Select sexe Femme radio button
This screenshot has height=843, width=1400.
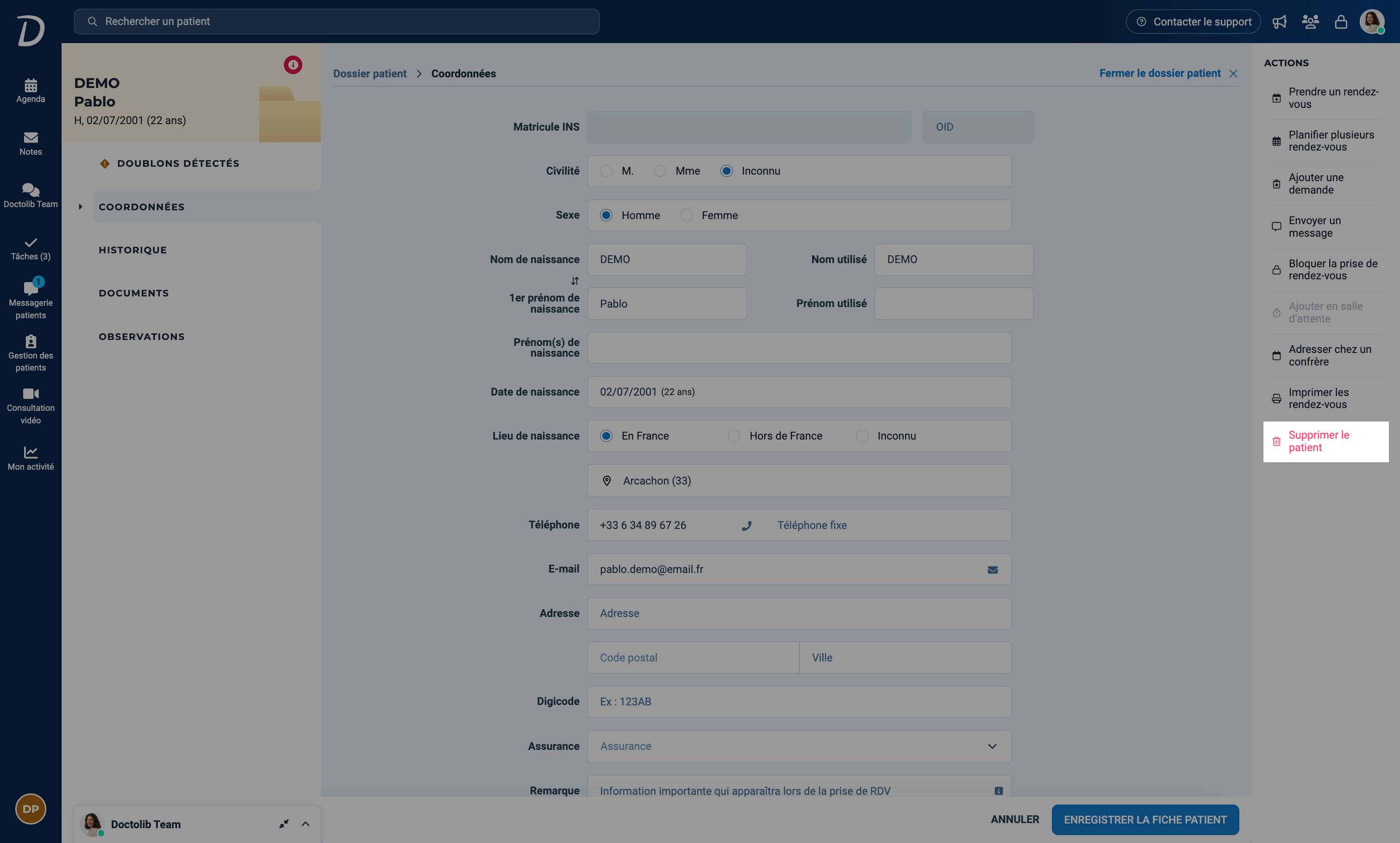(x=687, y=215)
